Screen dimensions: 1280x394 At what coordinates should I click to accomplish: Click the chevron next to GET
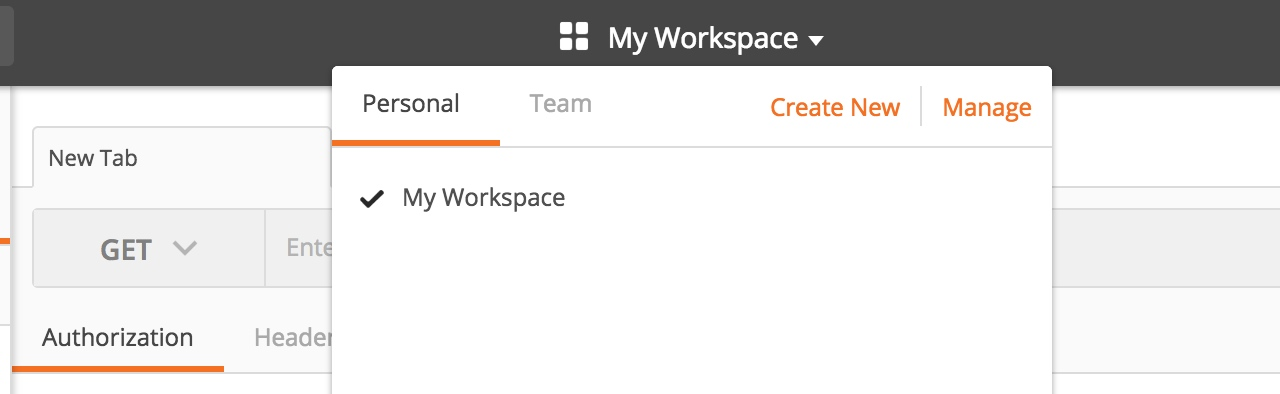184,248
